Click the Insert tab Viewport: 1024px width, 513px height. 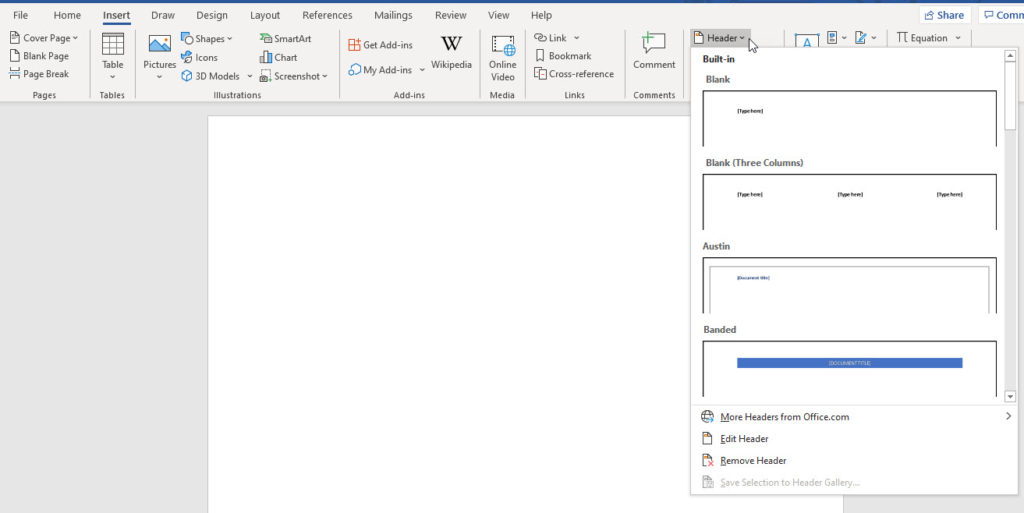click(x=116, y=15)
